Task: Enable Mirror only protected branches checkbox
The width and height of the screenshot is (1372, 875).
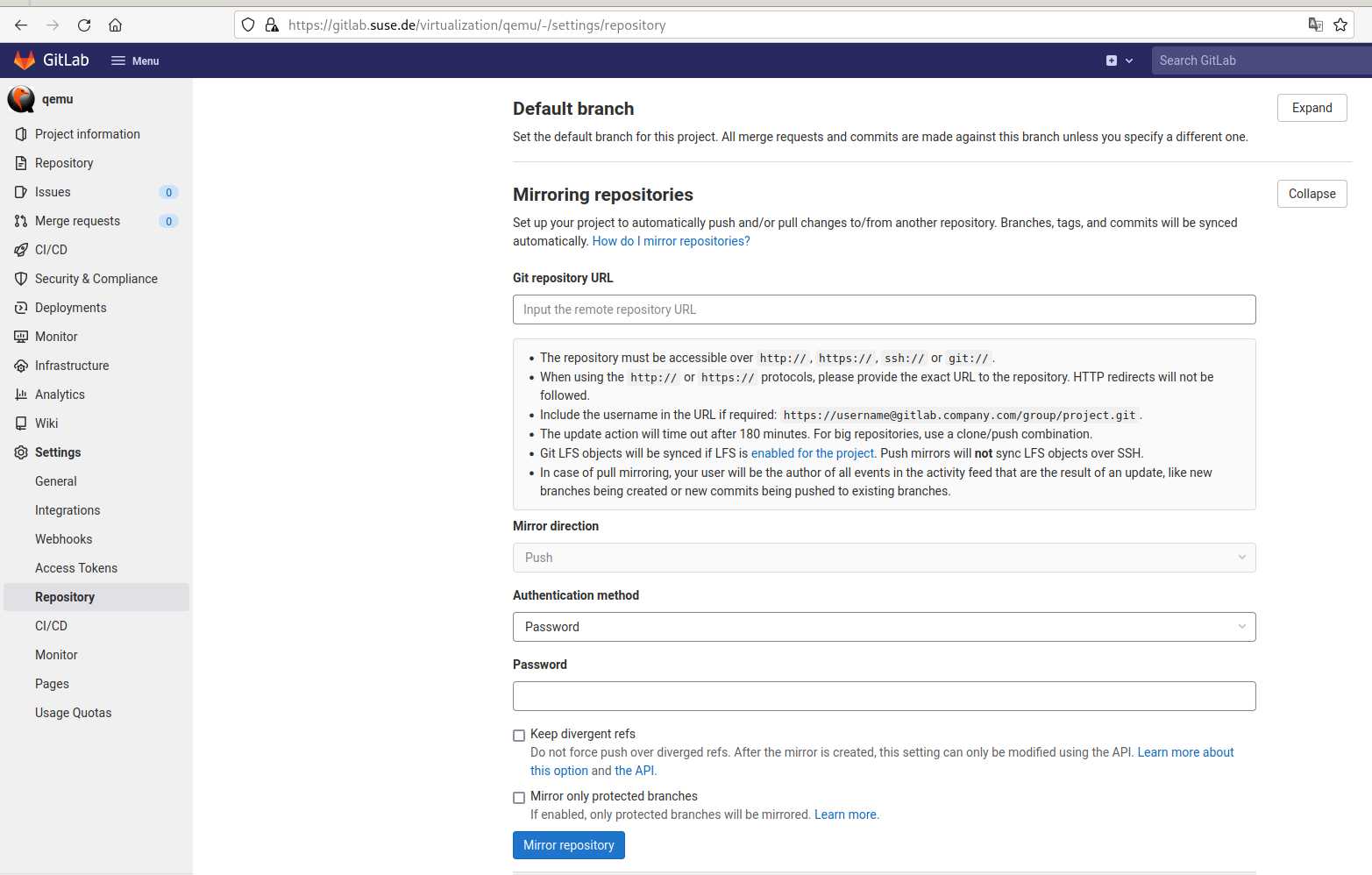Action: coord(519,798)
